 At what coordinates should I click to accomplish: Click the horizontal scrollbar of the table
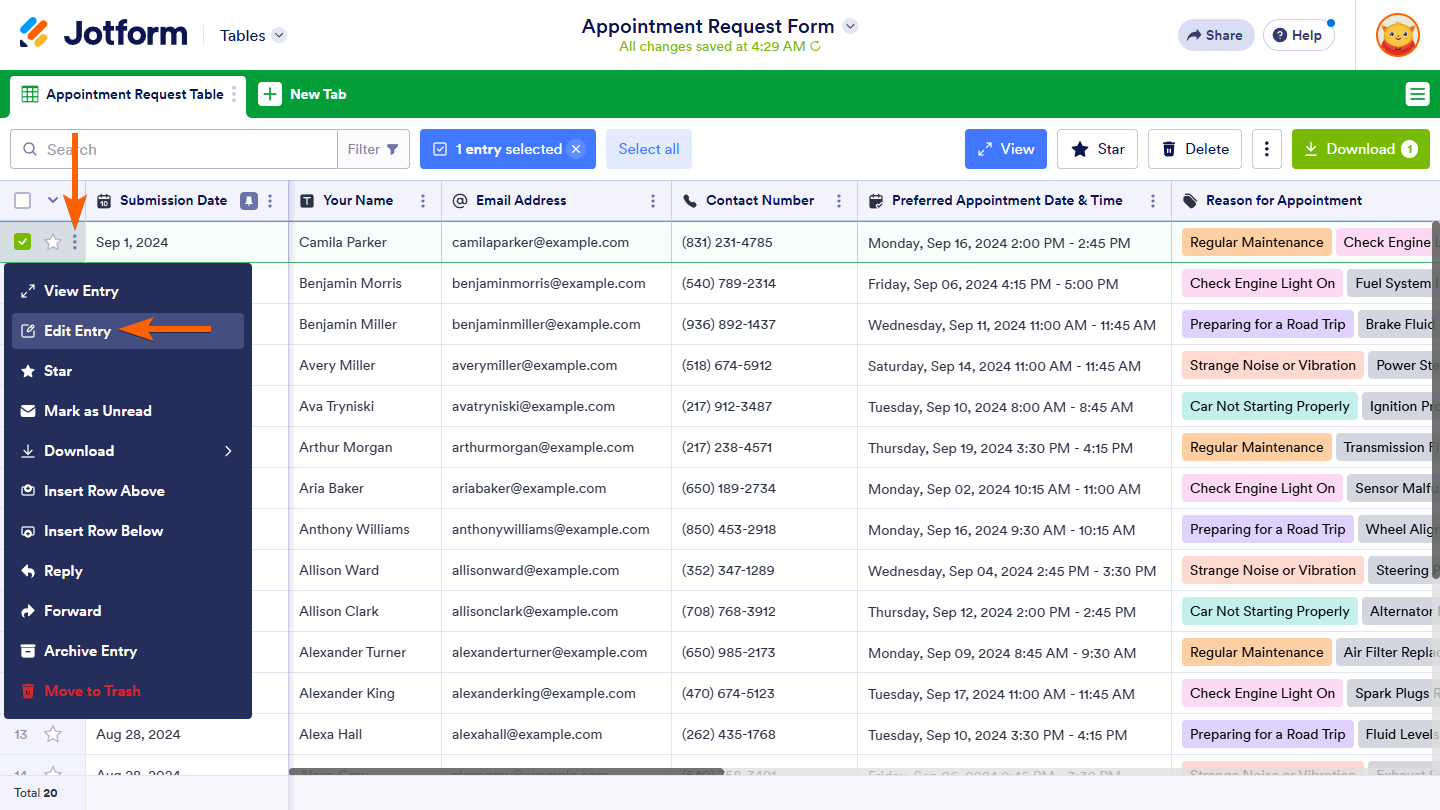click(x=506, y=771)
